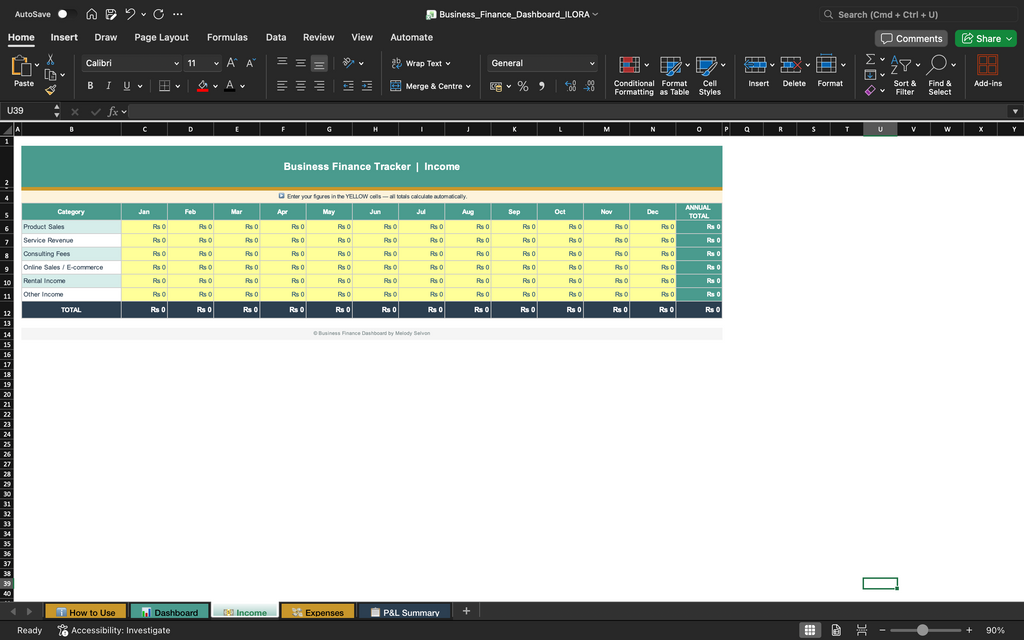Apply Percent Style format
The height and width of the screenshot is (640, 1024).
pyautogui.click(x=522, y=86)
